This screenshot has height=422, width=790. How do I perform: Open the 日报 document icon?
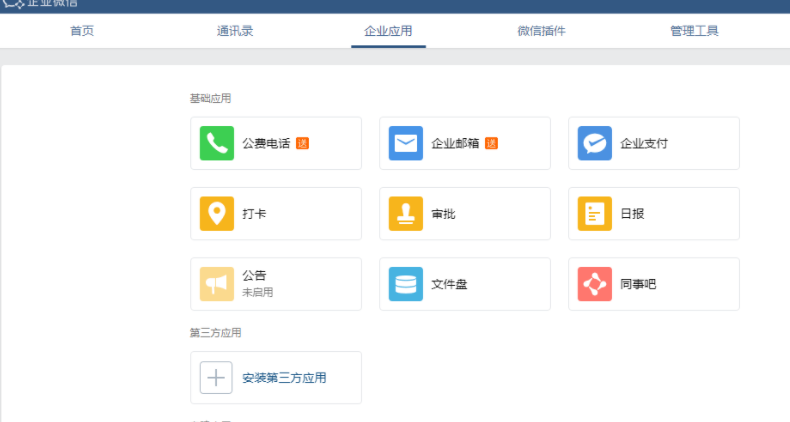pos(595,214)
